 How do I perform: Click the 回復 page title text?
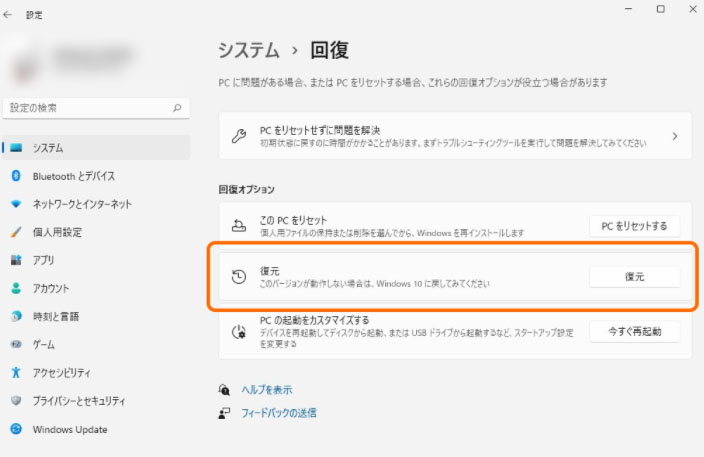[330, 50]
